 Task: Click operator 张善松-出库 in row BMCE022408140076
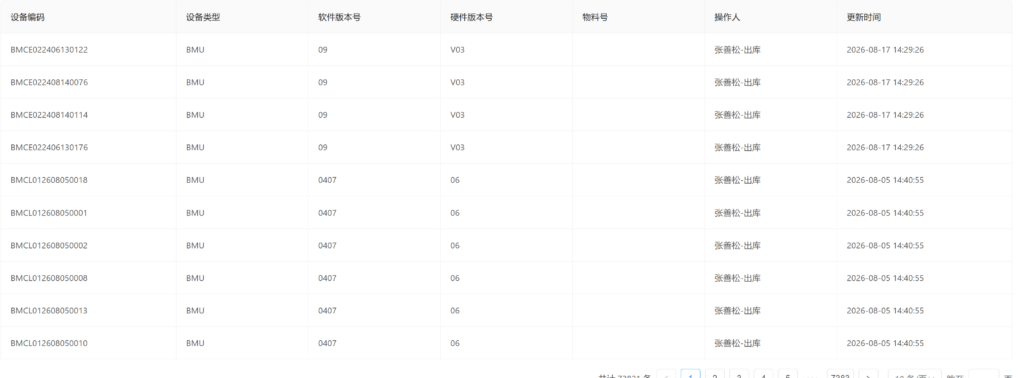737,82
